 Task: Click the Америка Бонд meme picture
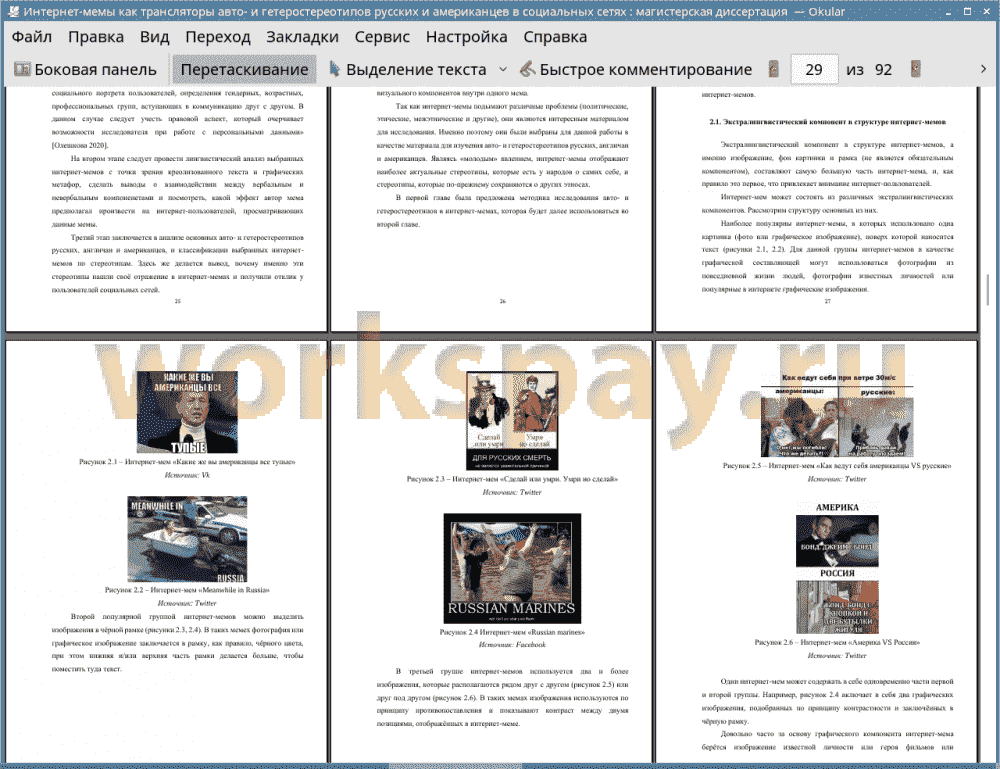coord(837,541)
